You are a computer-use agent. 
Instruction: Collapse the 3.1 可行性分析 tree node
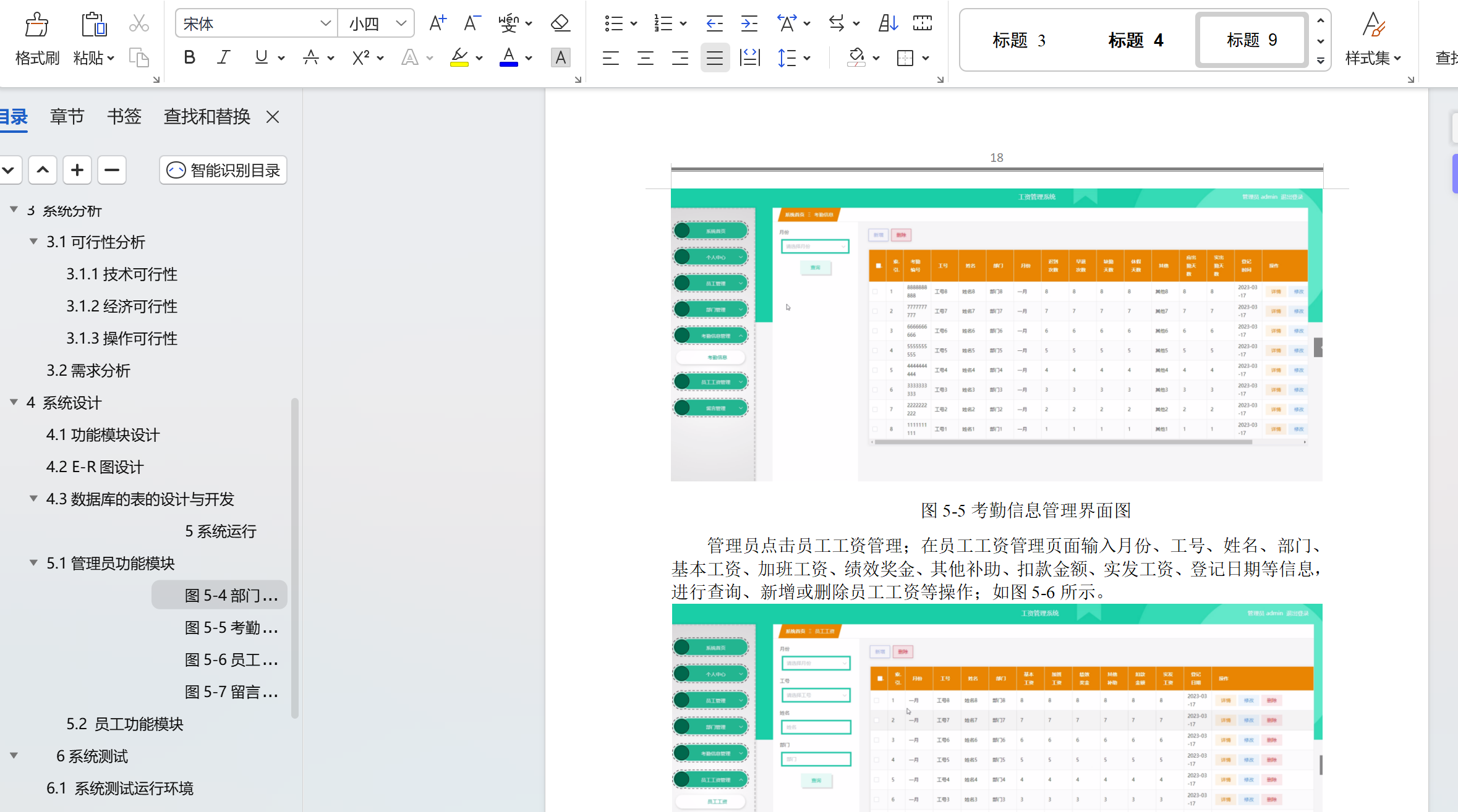33,242
